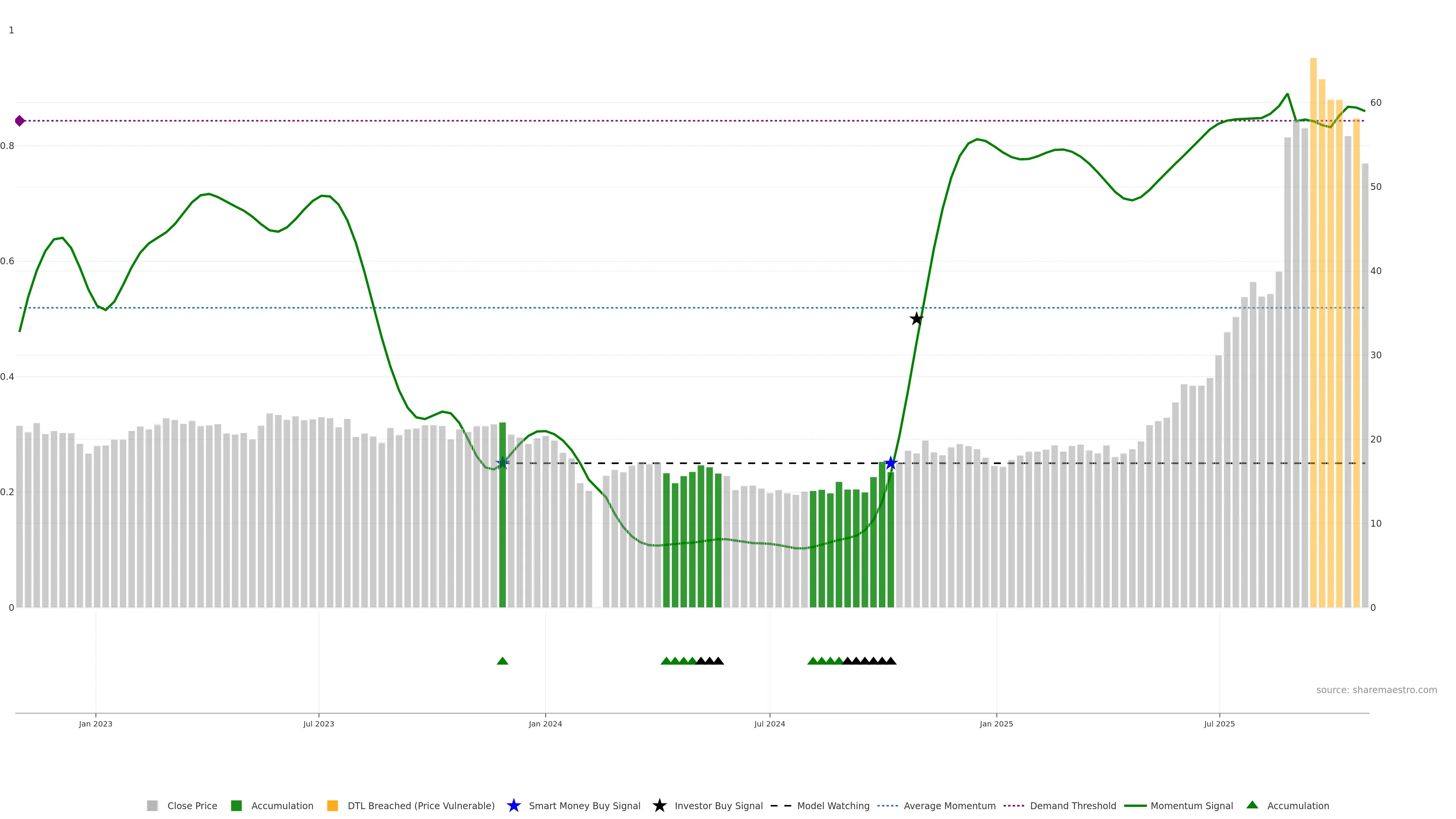Click the Jan 2023 axis label
Screen dimensions: 1456x819
point(96,724)
